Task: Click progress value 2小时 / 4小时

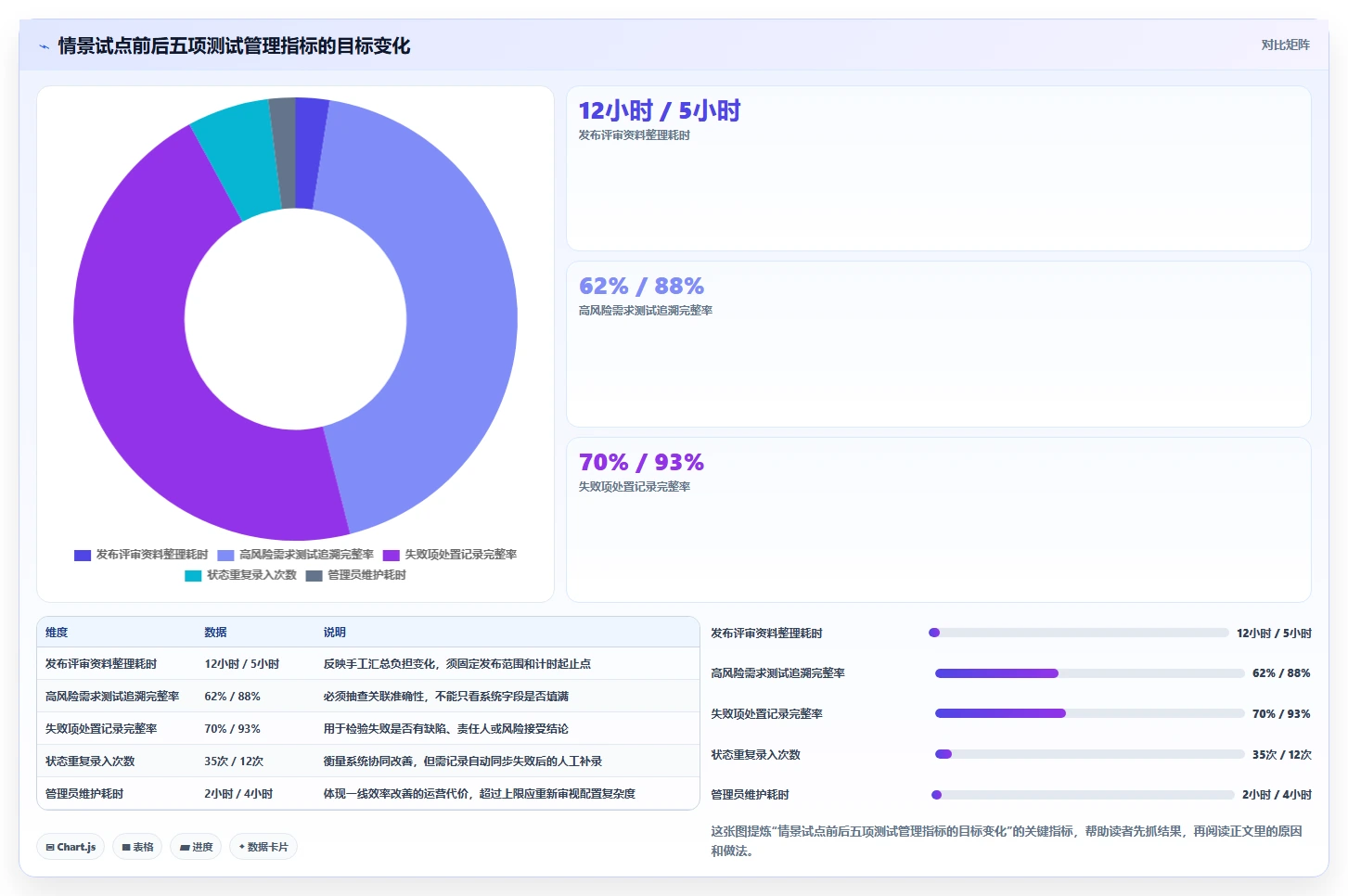Action: point(1277,795)
